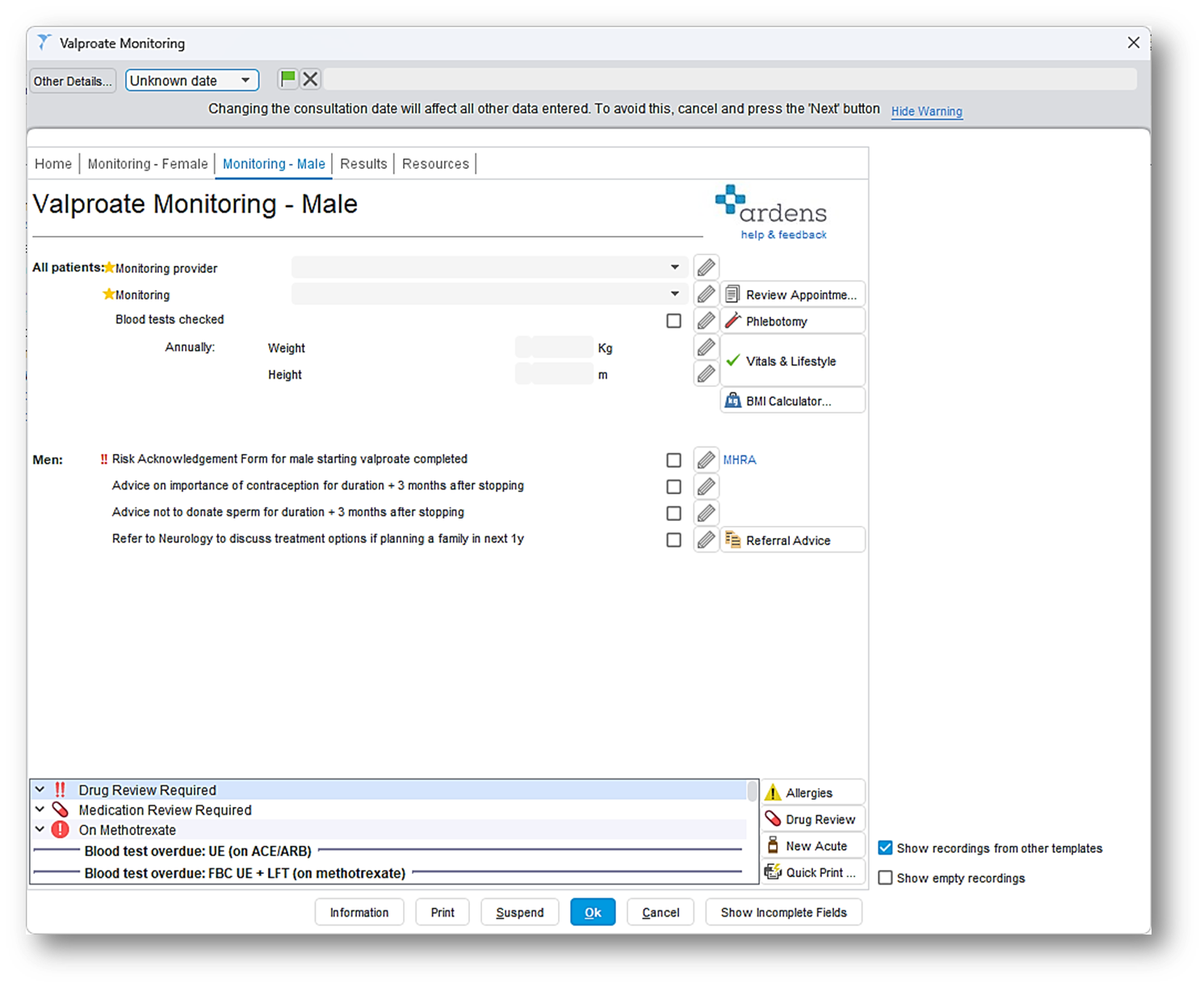Click pencil icon for the Height field
This screenshot has width=1204, height=987.
pyautogui.click(x=706, y=374)
